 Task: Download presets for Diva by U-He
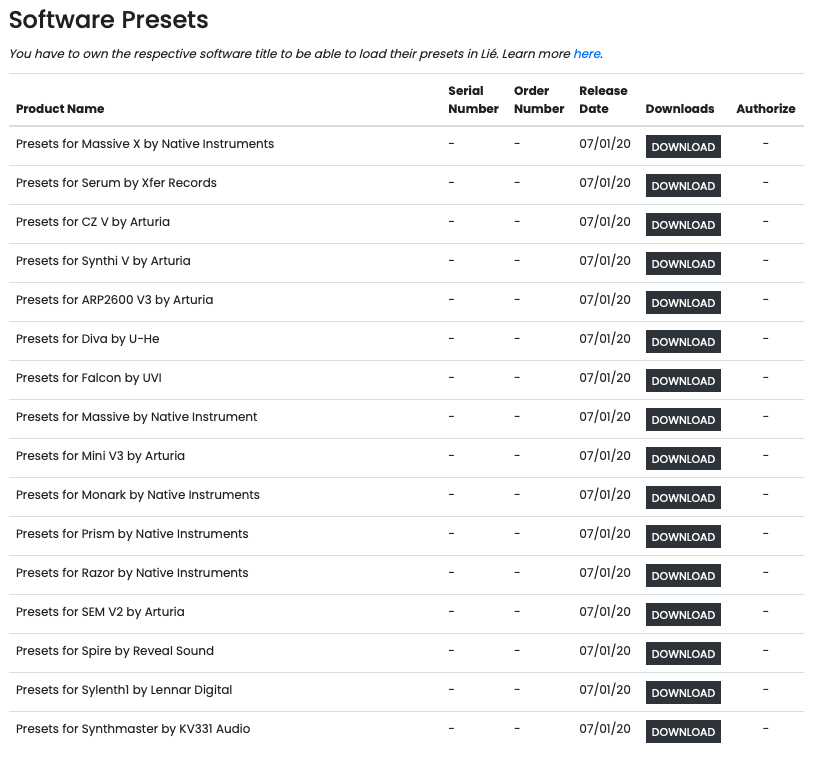[683, 341]
